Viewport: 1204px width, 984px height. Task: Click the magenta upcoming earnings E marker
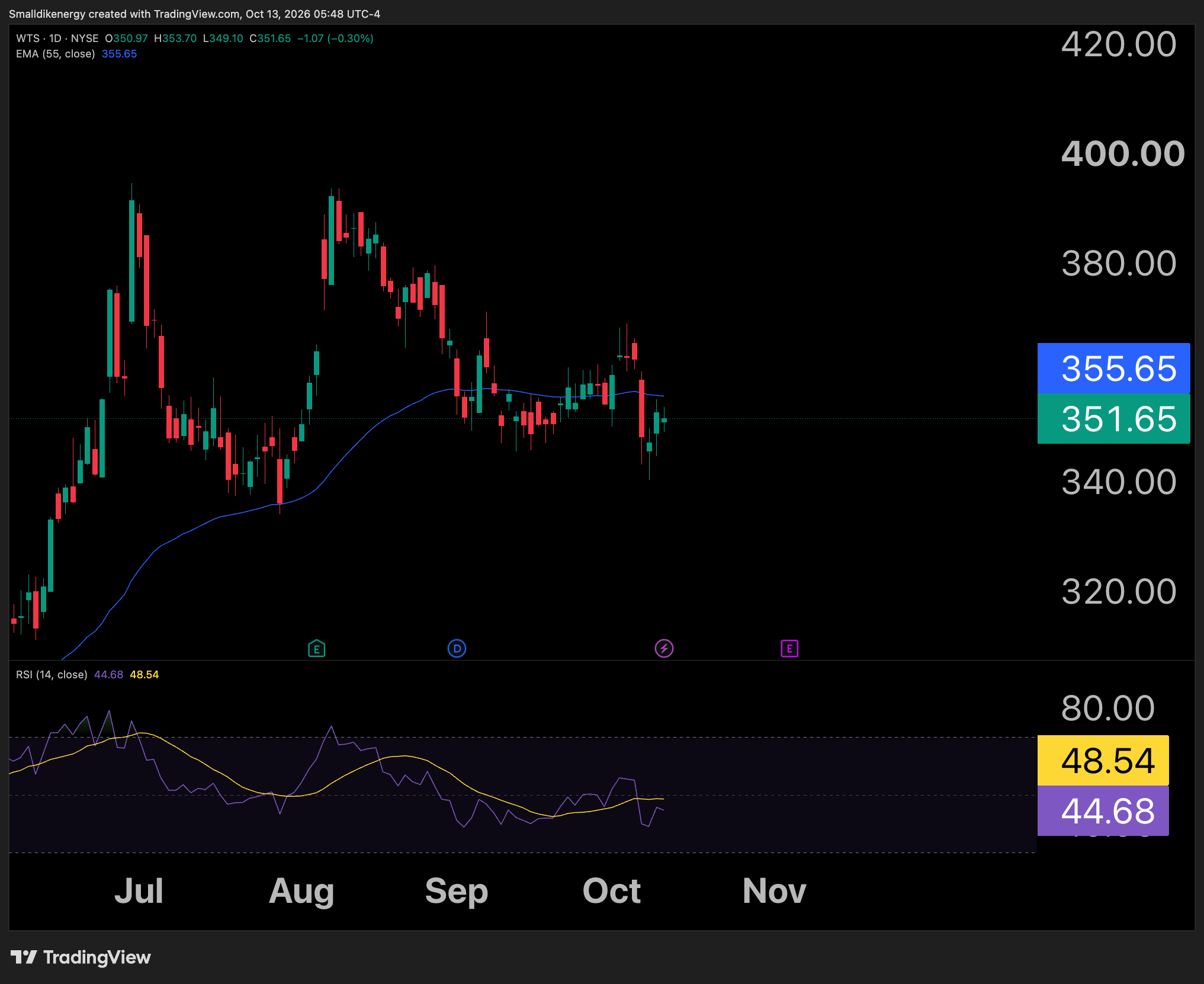click(x=789, y=649)
